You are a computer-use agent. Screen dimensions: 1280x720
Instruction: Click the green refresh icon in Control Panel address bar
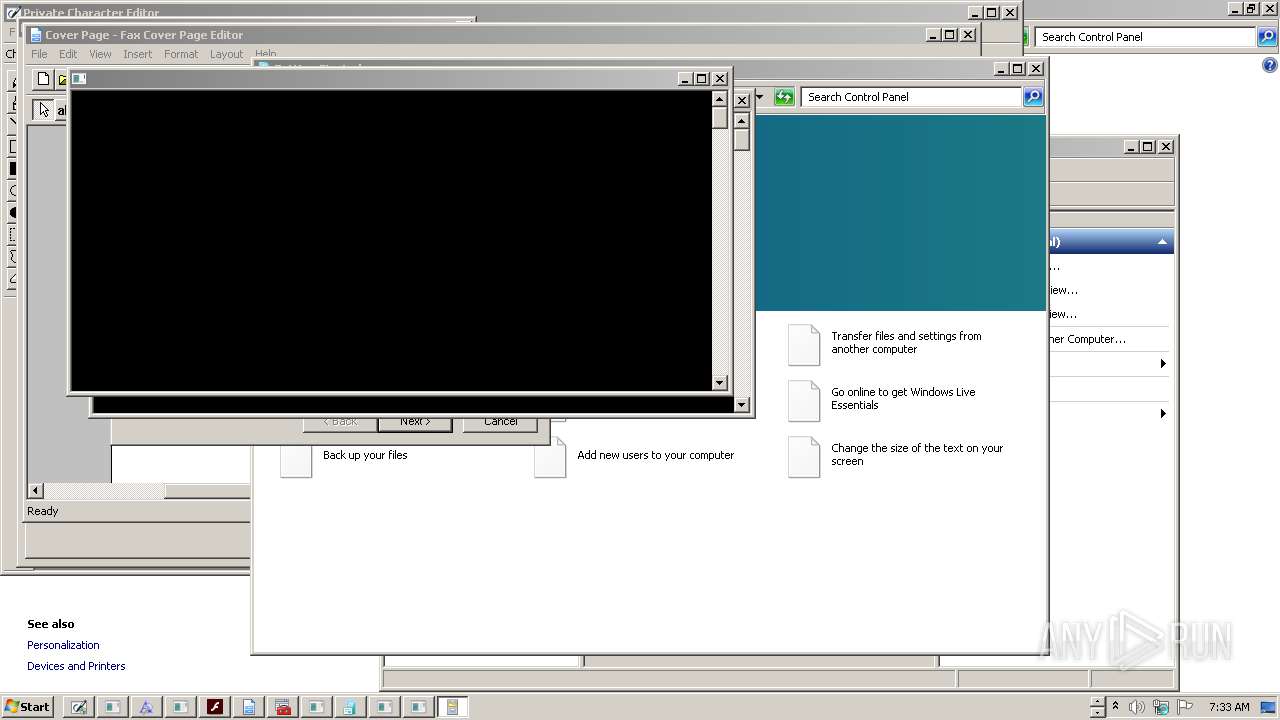pyautogui.click(x=784, y=97)
